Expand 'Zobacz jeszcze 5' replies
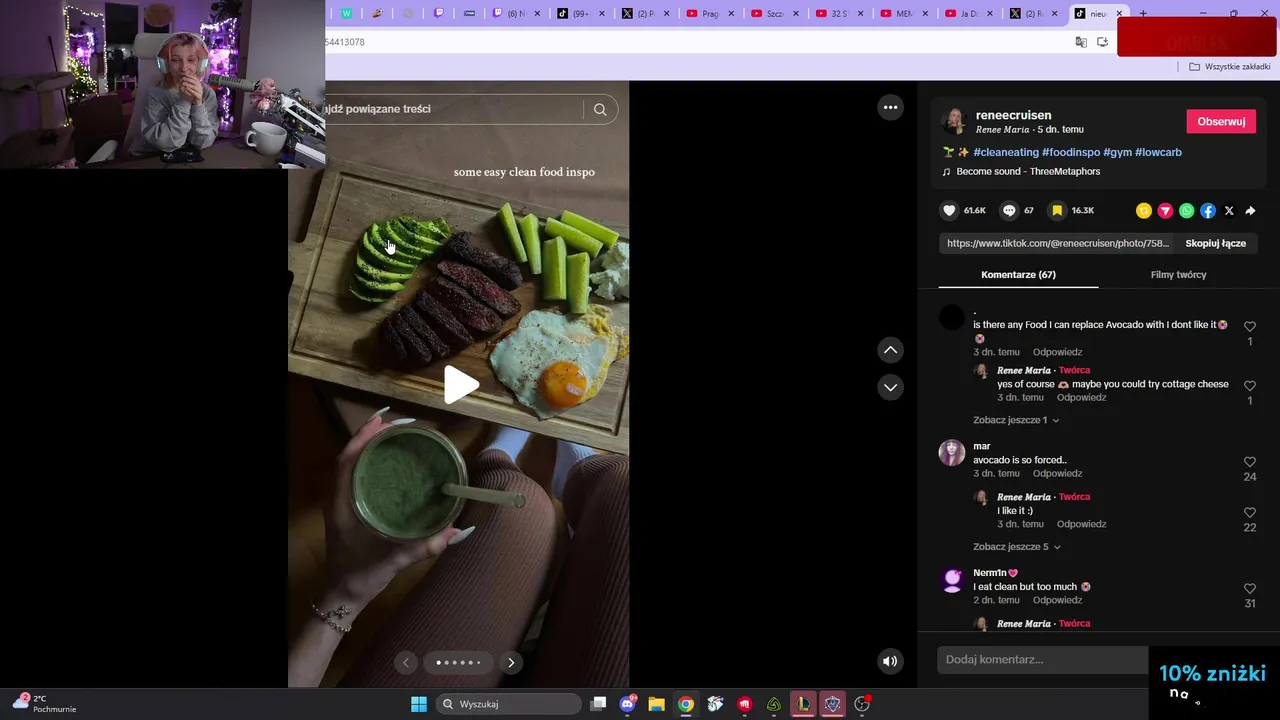The height and width of the screenshot is (720, 1280). (x=1016, y=547)
